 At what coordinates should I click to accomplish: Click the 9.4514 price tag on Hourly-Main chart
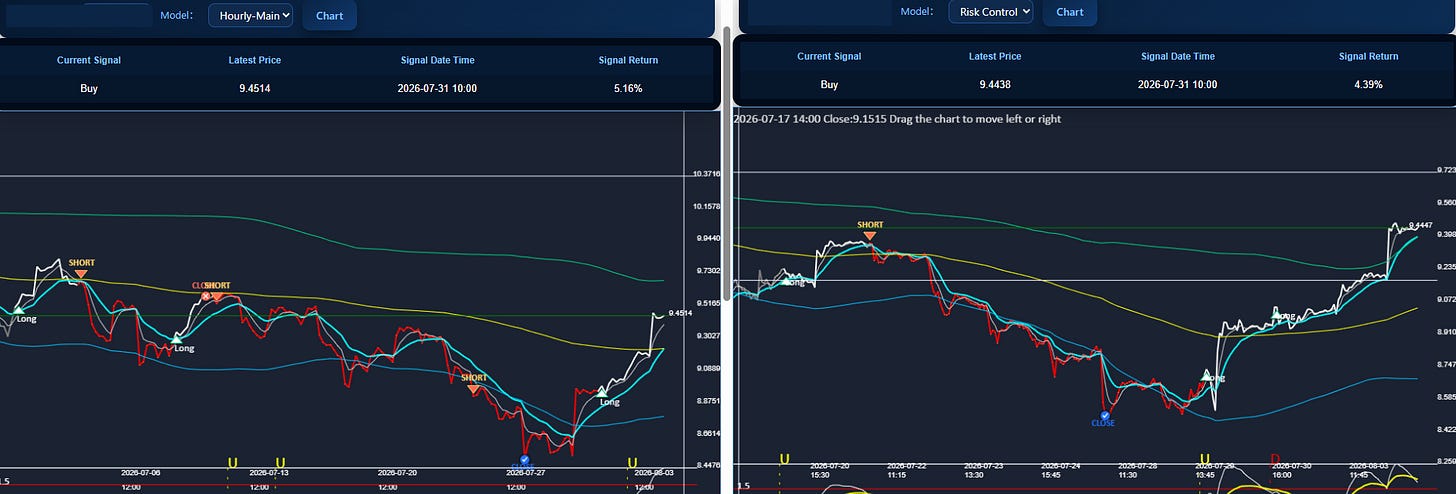coord(679,313)
